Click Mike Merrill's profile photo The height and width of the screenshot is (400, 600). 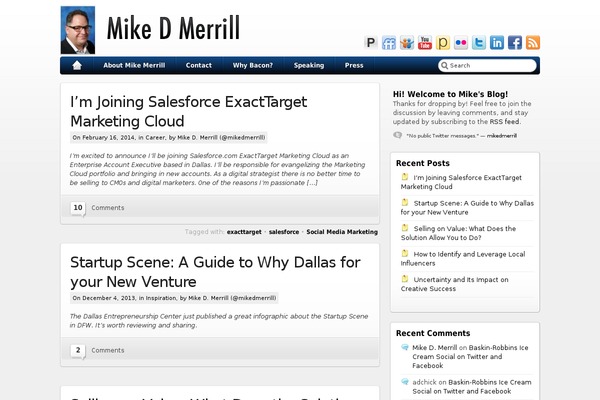coord(78,30)
